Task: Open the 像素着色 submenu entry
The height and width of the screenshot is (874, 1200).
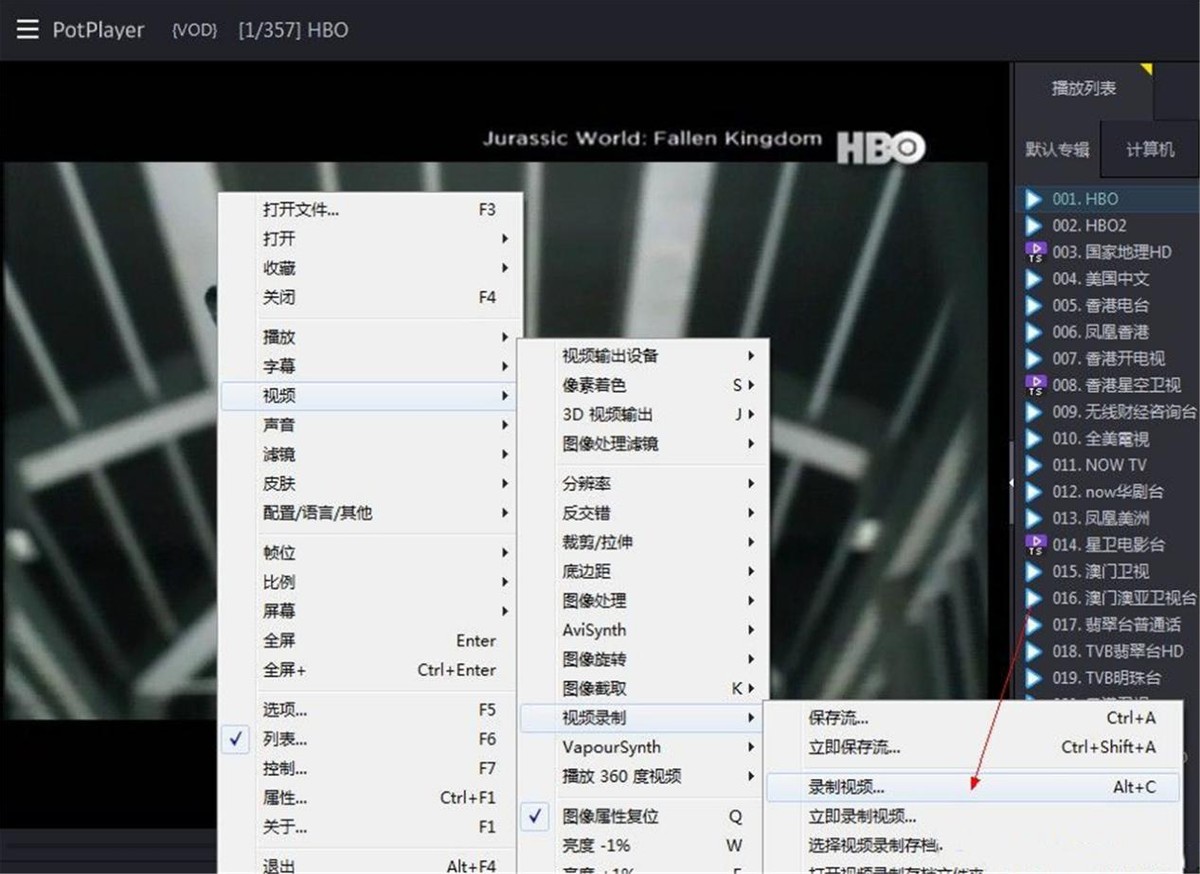Action: (x=644, y=385)
